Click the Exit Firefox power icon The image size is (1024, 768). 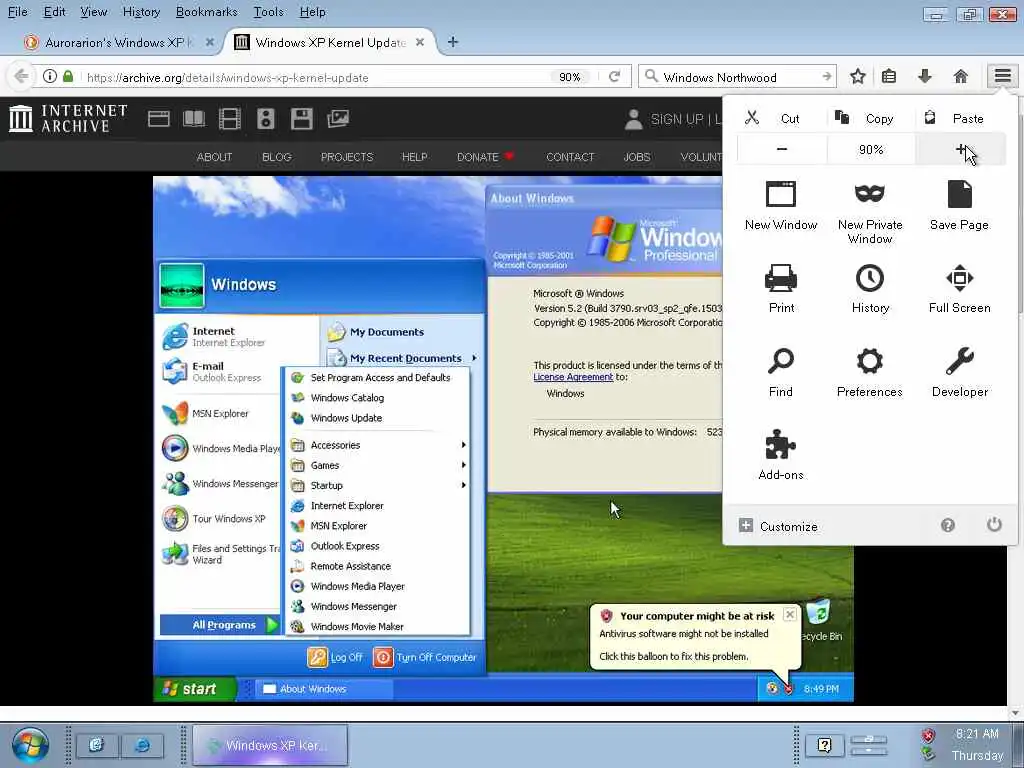[x=994, y=524]
